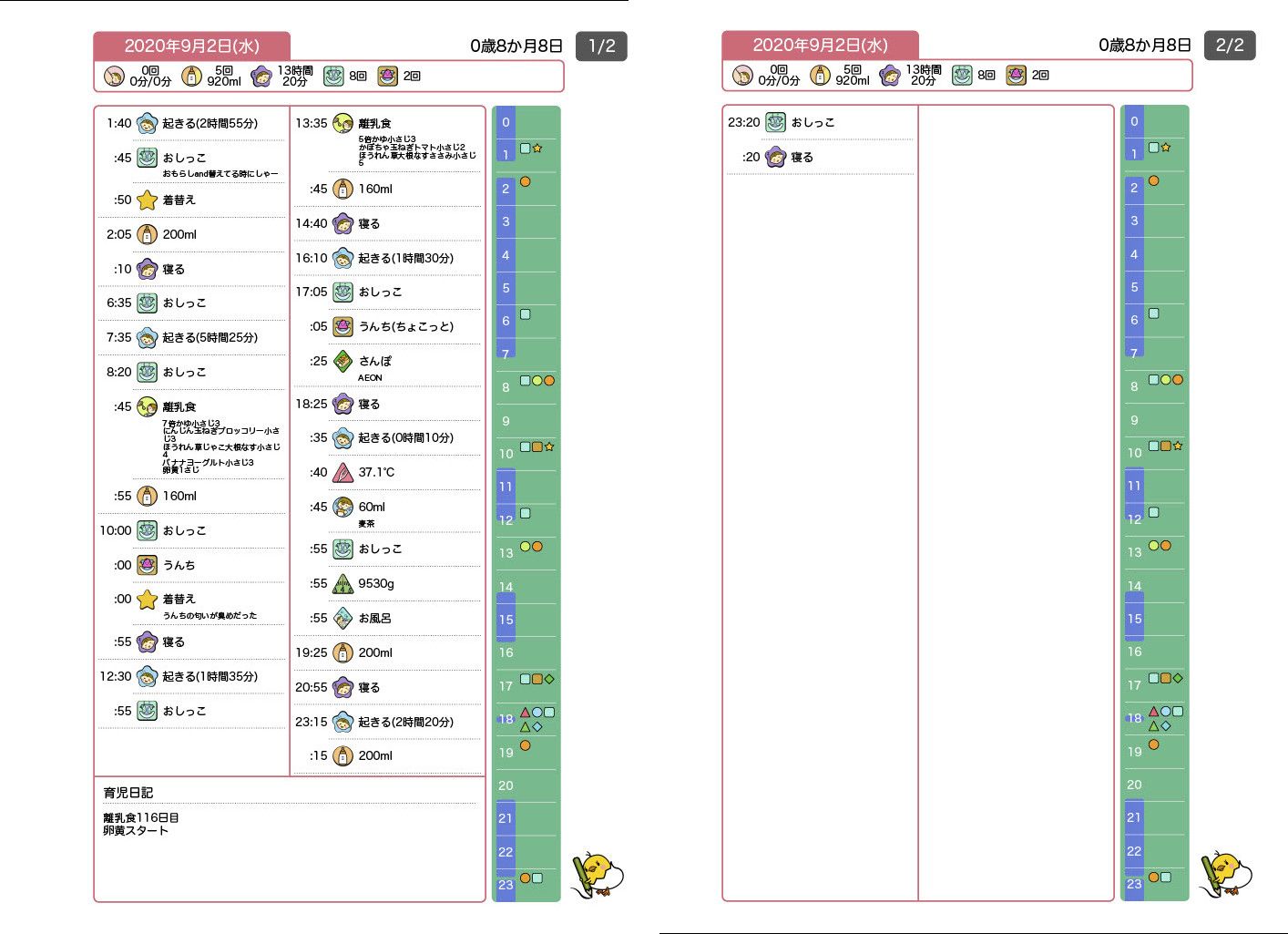The width and height of the screenshot is (1288, 934).
Task: Click the star icon beside 10:00 着替え
Action: (x=148, y=599)
